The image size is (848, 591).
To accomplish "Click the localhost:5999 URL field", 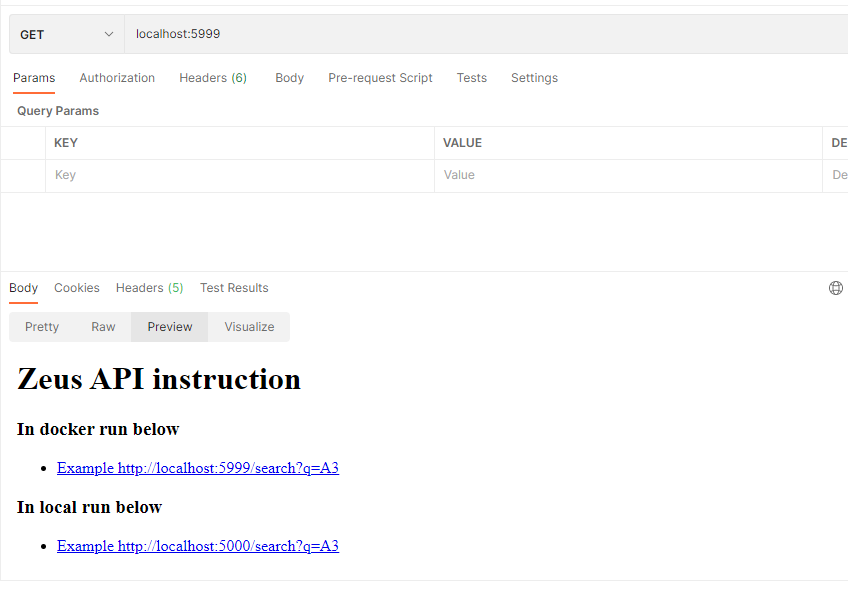I will click(486, 34).
